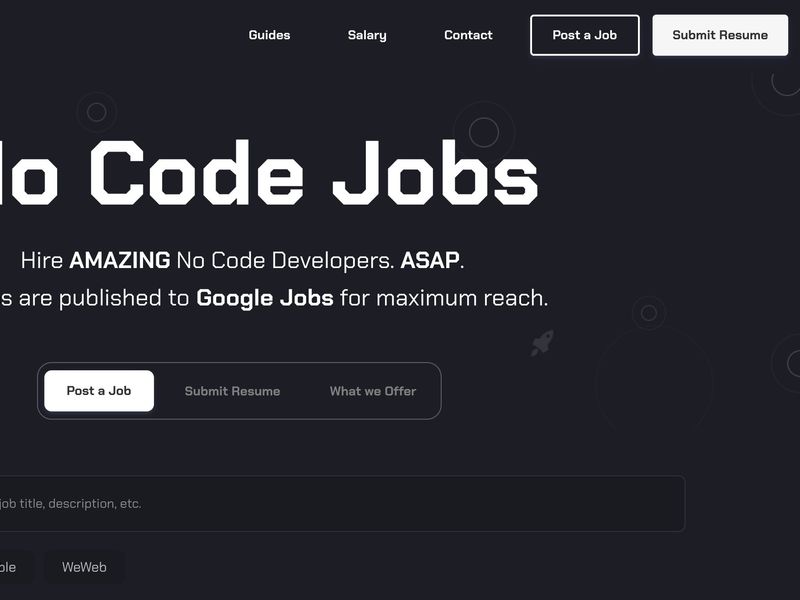Open the Contact navigation item
The height and width of the screenshot is (600, 800).
point(468,35)
